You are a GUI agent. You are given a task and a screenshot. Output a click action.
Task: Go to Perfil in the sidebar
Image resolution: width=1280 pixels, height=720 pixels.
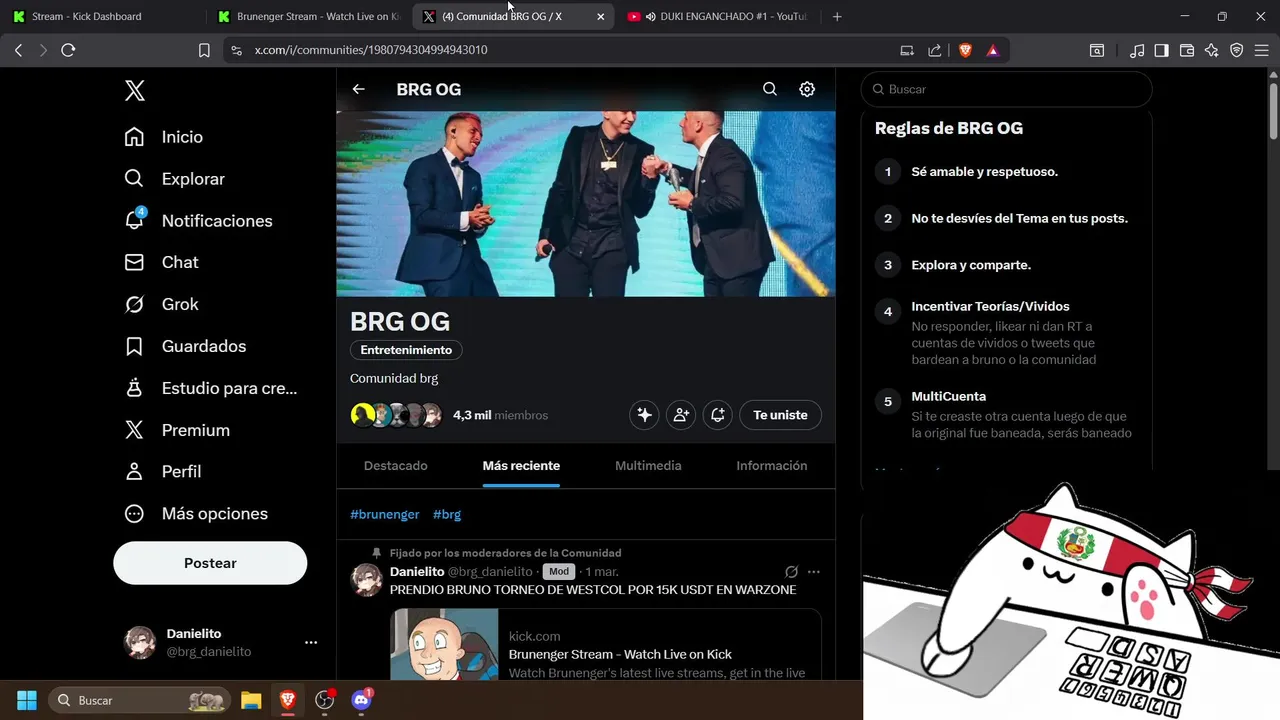pos(162,471)
